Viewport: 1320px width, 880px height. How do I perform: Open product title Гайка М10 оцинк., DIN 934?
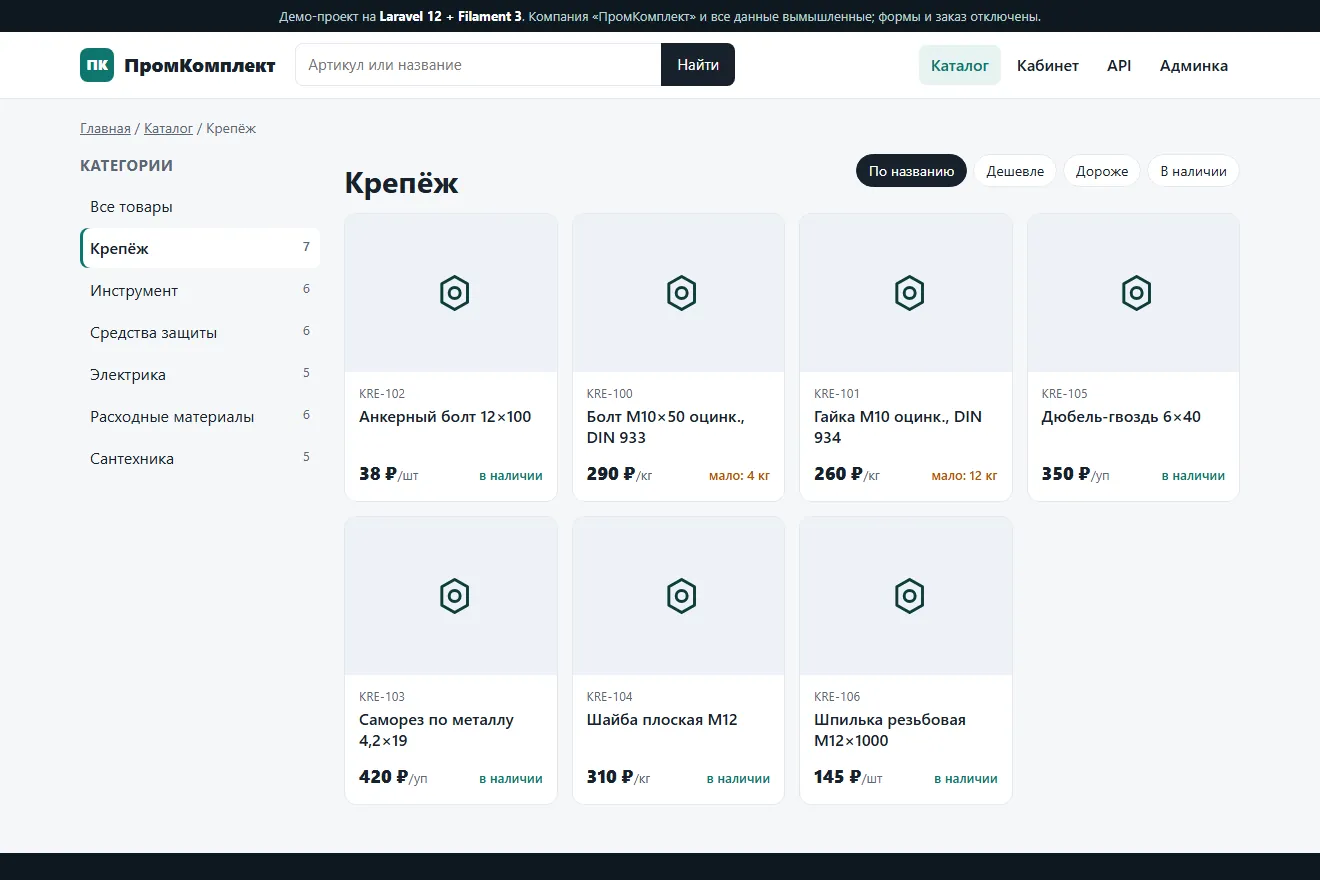tap(898, 427)
